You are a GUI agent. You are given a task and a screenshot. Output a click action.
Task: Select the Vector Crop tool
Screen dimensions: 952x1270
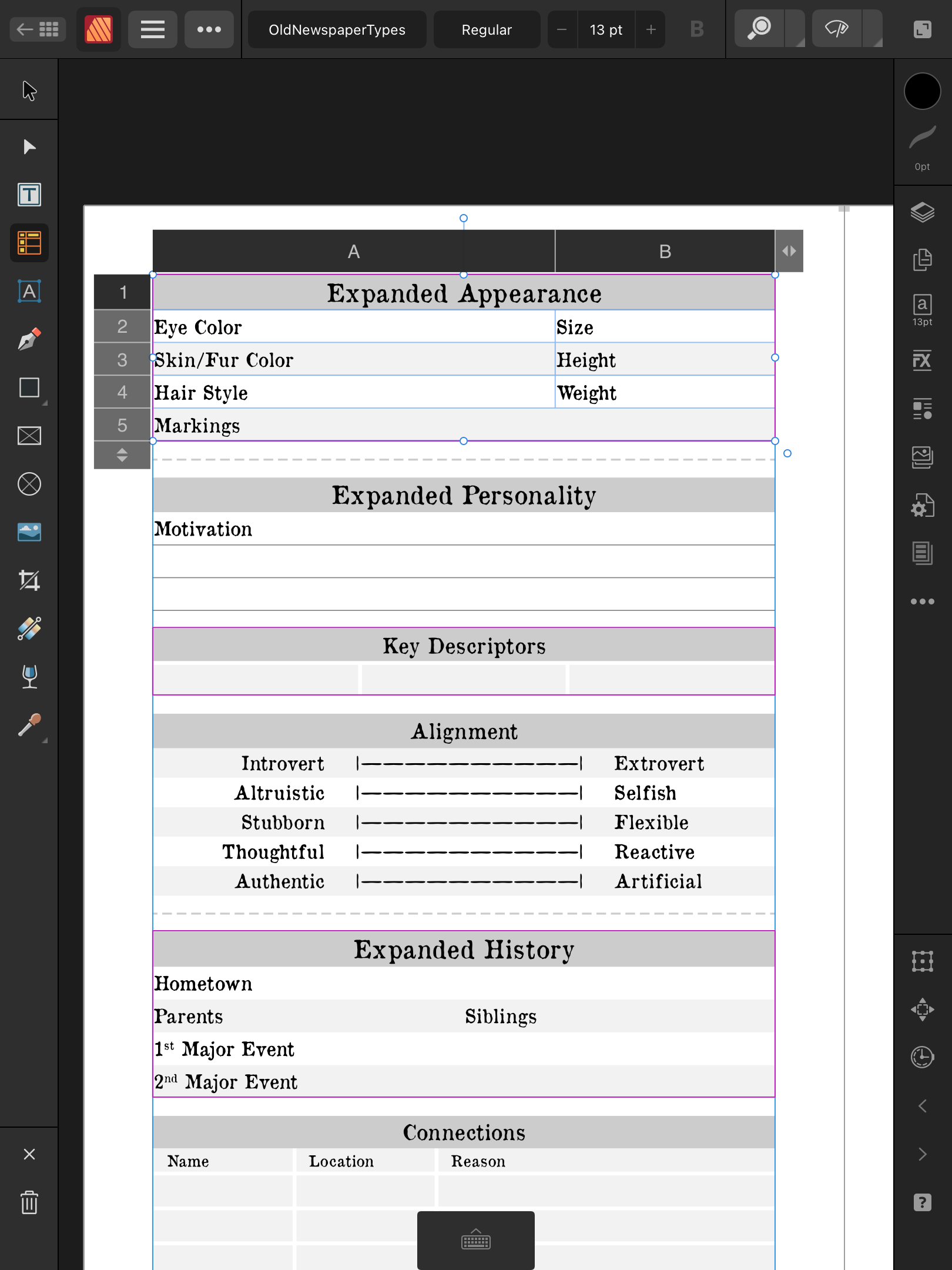pyautogui.click(x=29, y=580)
